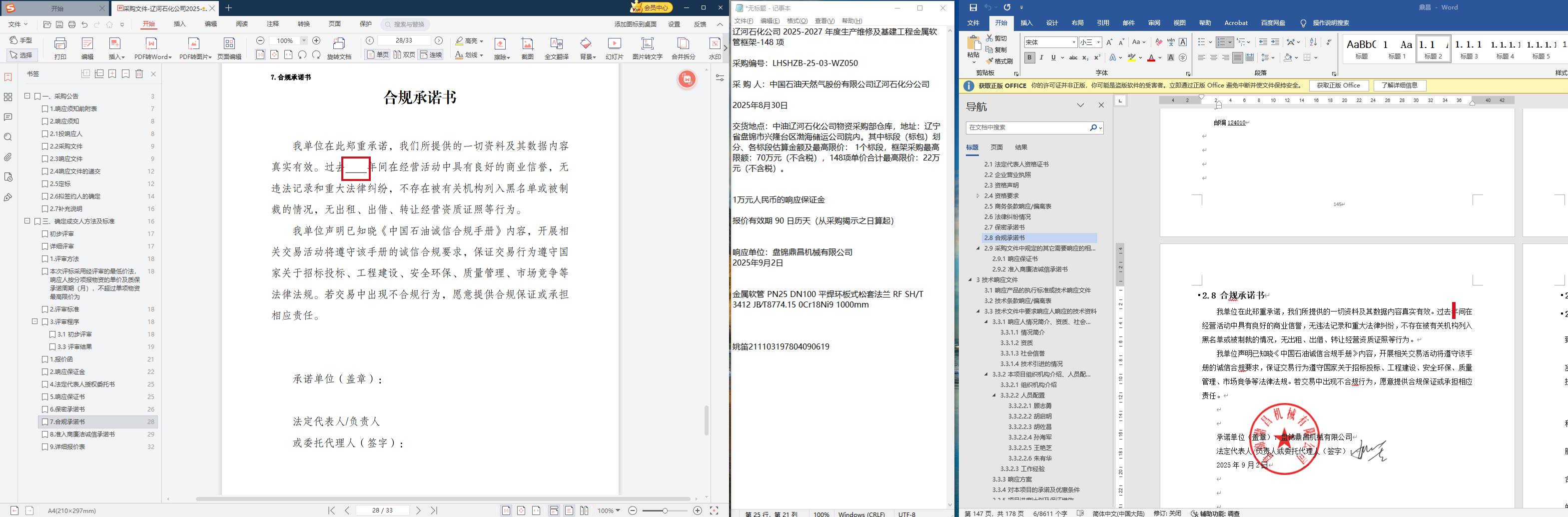Toggle 双页 double page view
The image size is (1568, 517).
[404, 55]
